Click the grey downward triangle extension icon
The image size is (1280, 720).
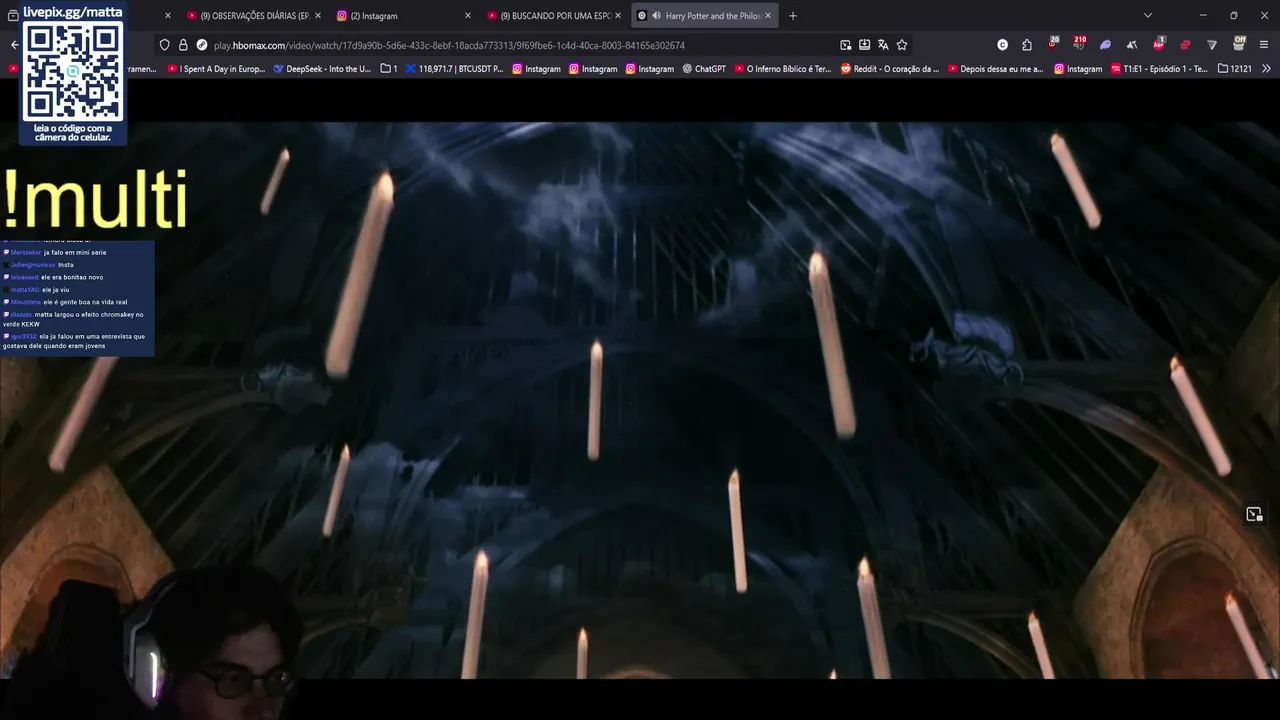(1212, 45)
